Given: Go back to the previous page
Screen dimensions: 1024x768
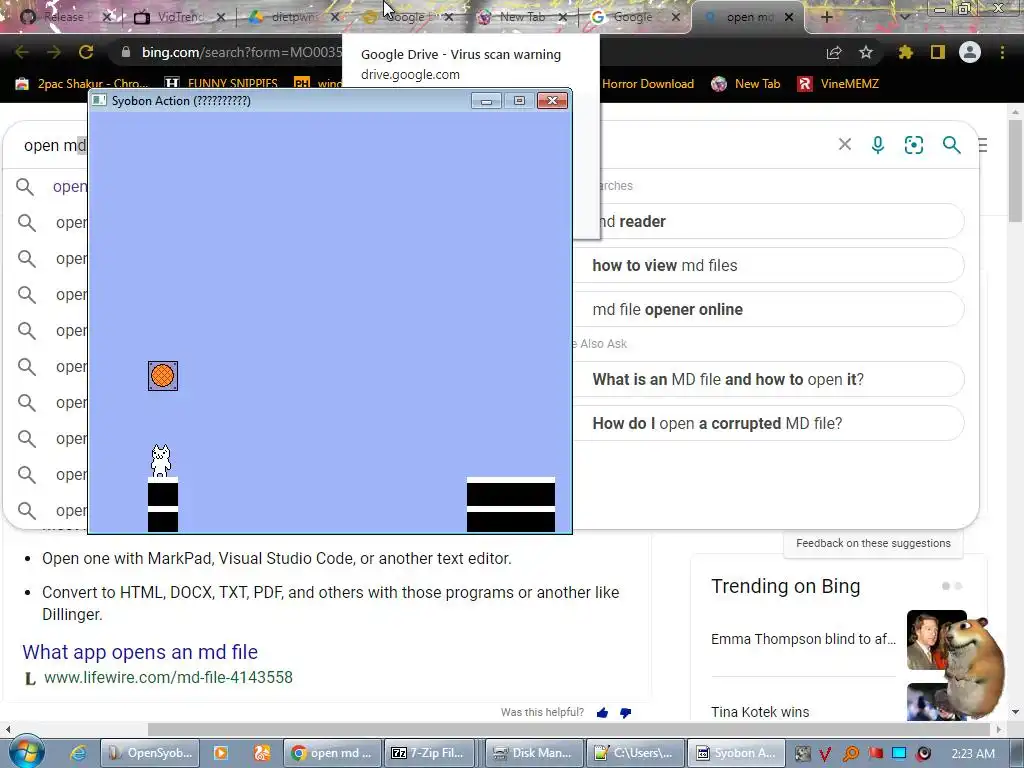Looking at the screenshot, I should [x=22, y=52].
